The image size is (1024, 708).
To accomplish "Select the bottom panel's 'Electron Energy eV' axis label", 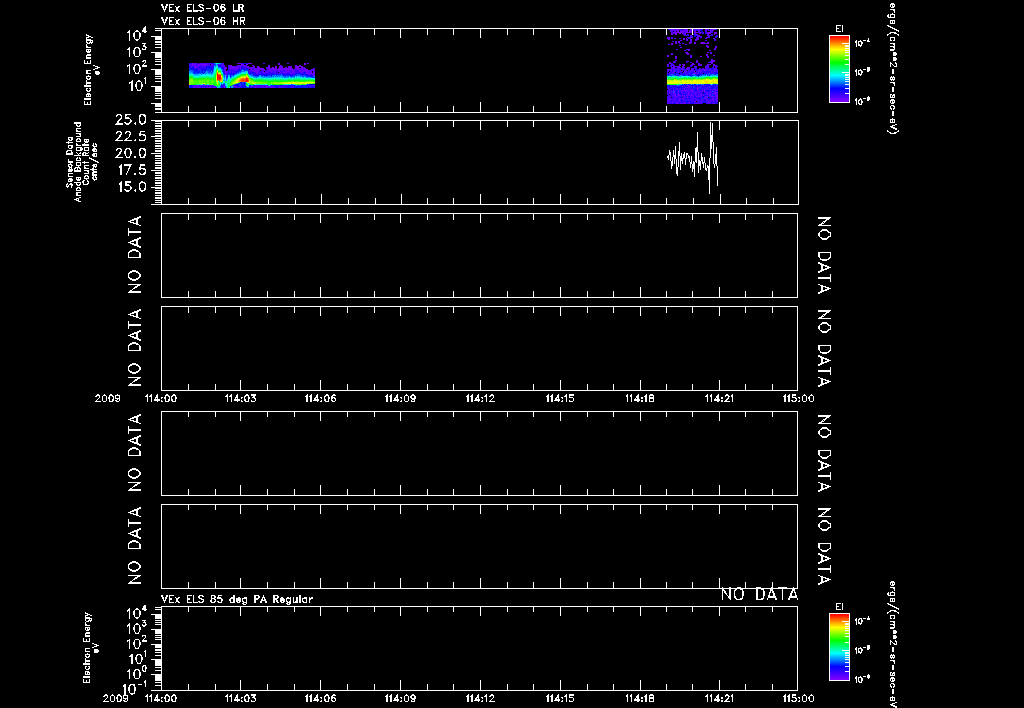I will (x=92, y=648).
